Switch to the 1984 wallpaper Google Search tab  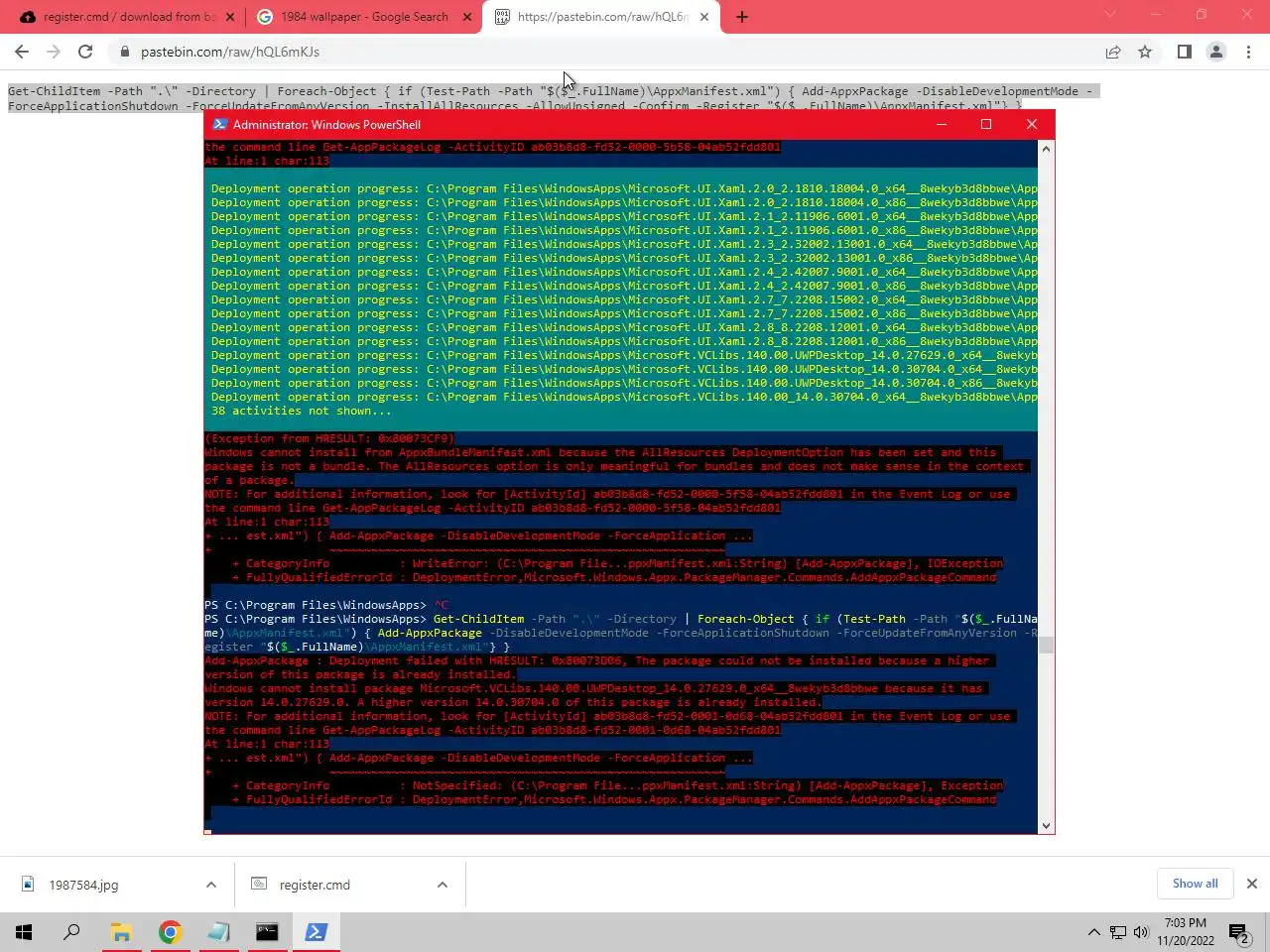364,17
